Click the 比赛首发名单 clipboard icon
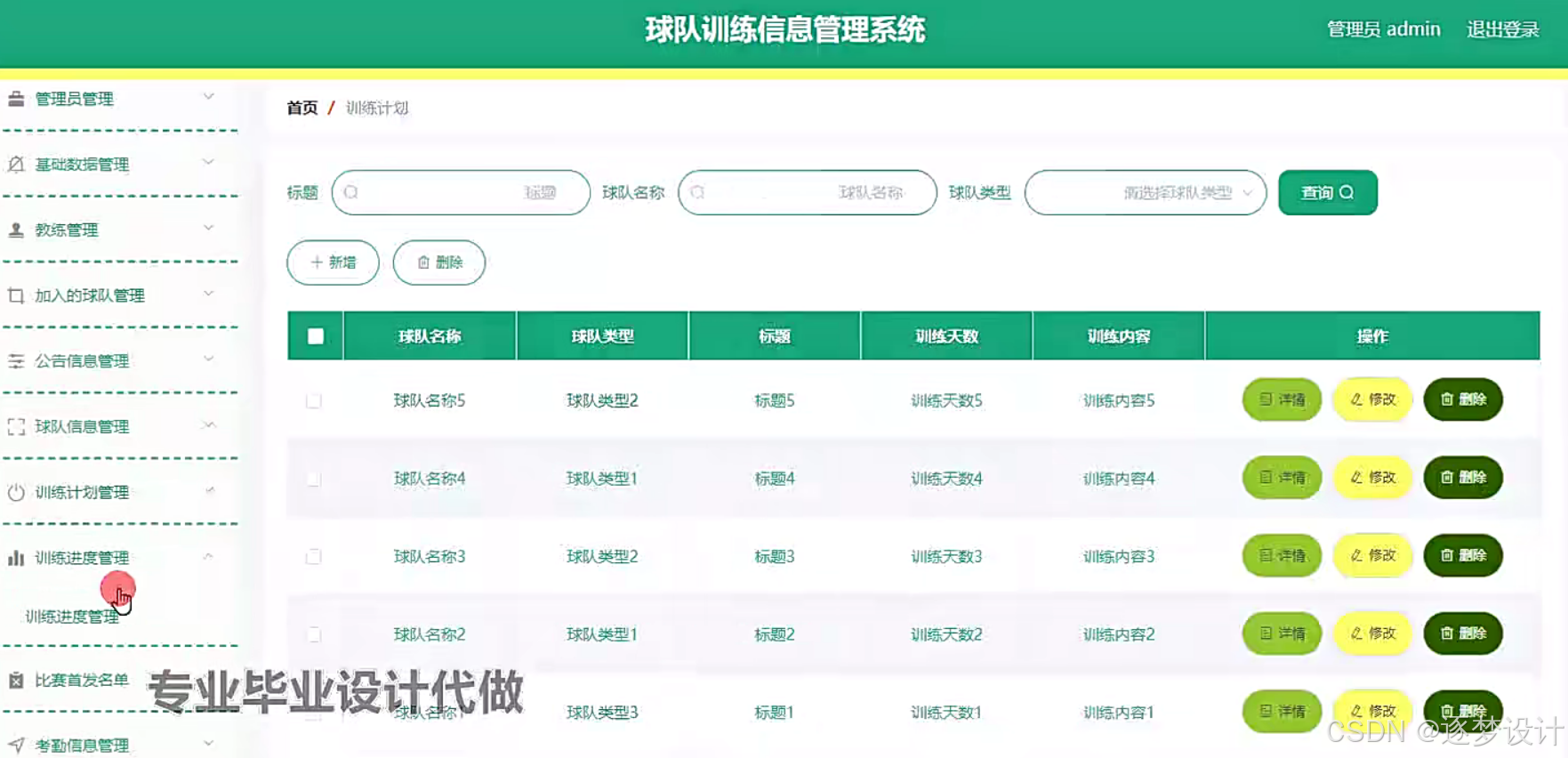1568x758 pixels. pyautogui.click(x=16, y=681)
